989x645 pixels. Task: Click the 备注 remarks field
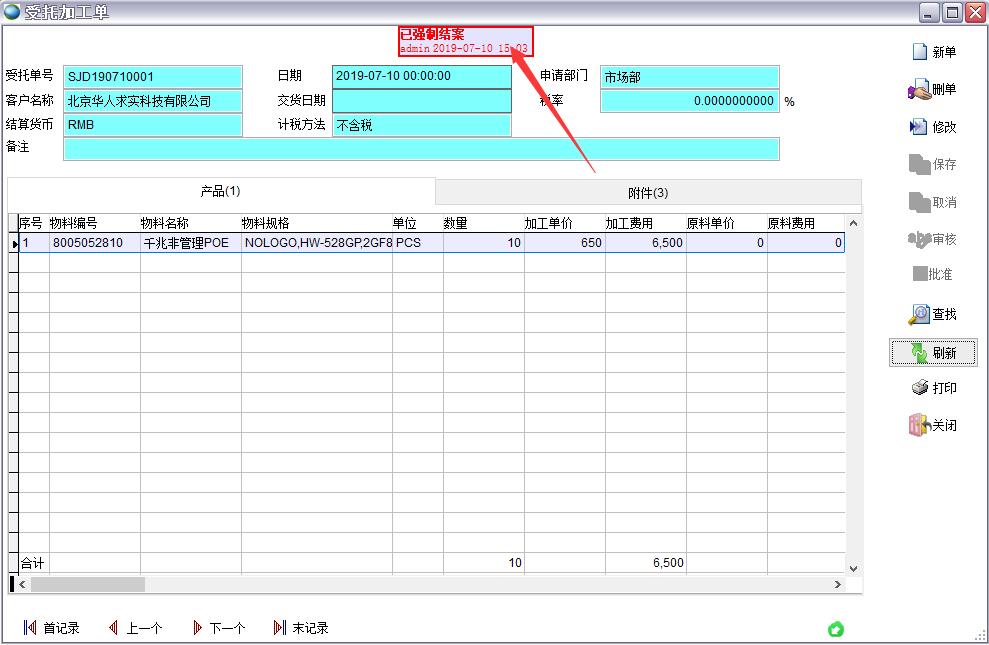(420, 149)
